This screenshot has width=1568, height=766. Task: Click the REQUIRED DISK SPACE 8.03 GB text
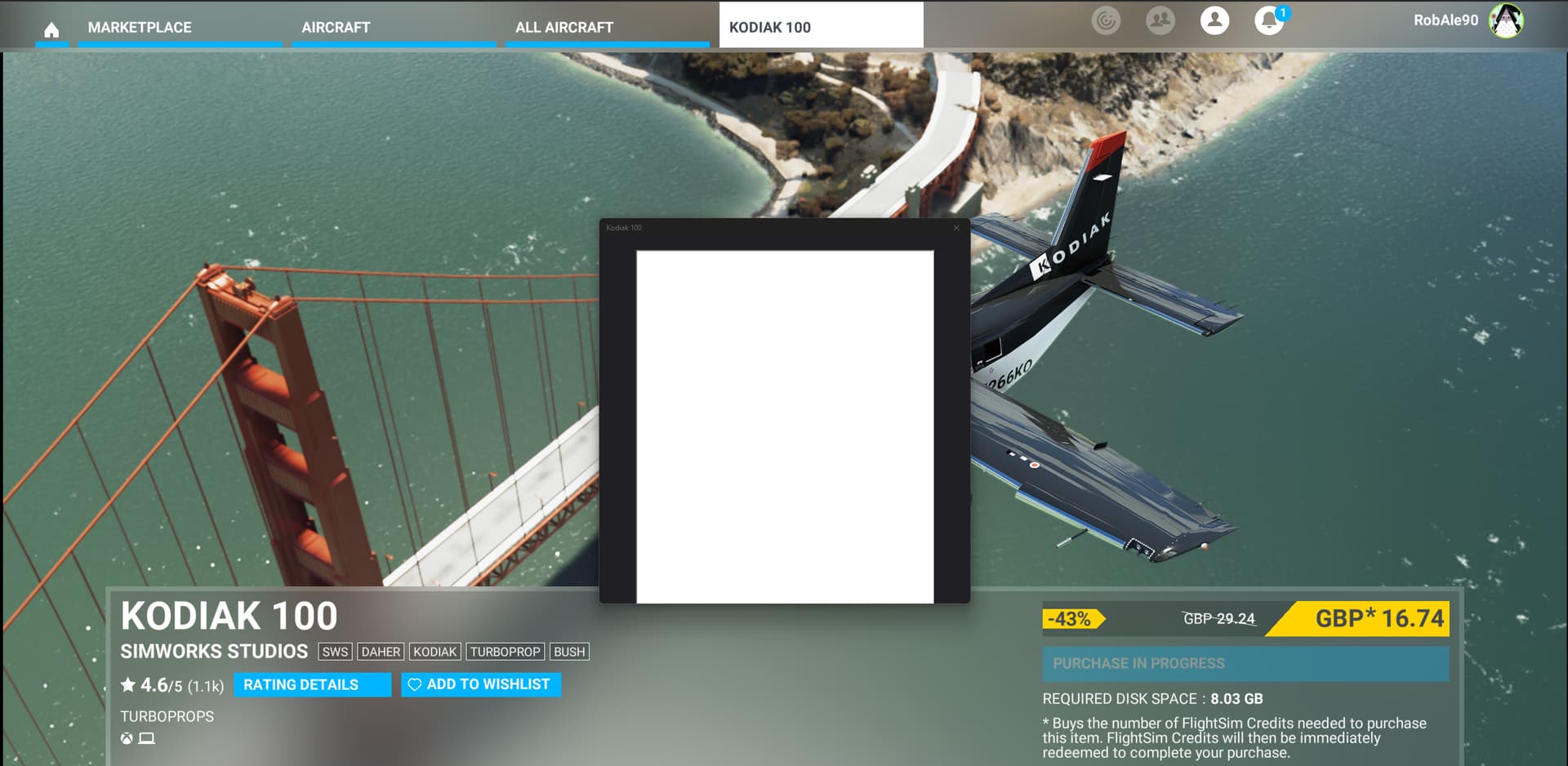coord(1152,699)
